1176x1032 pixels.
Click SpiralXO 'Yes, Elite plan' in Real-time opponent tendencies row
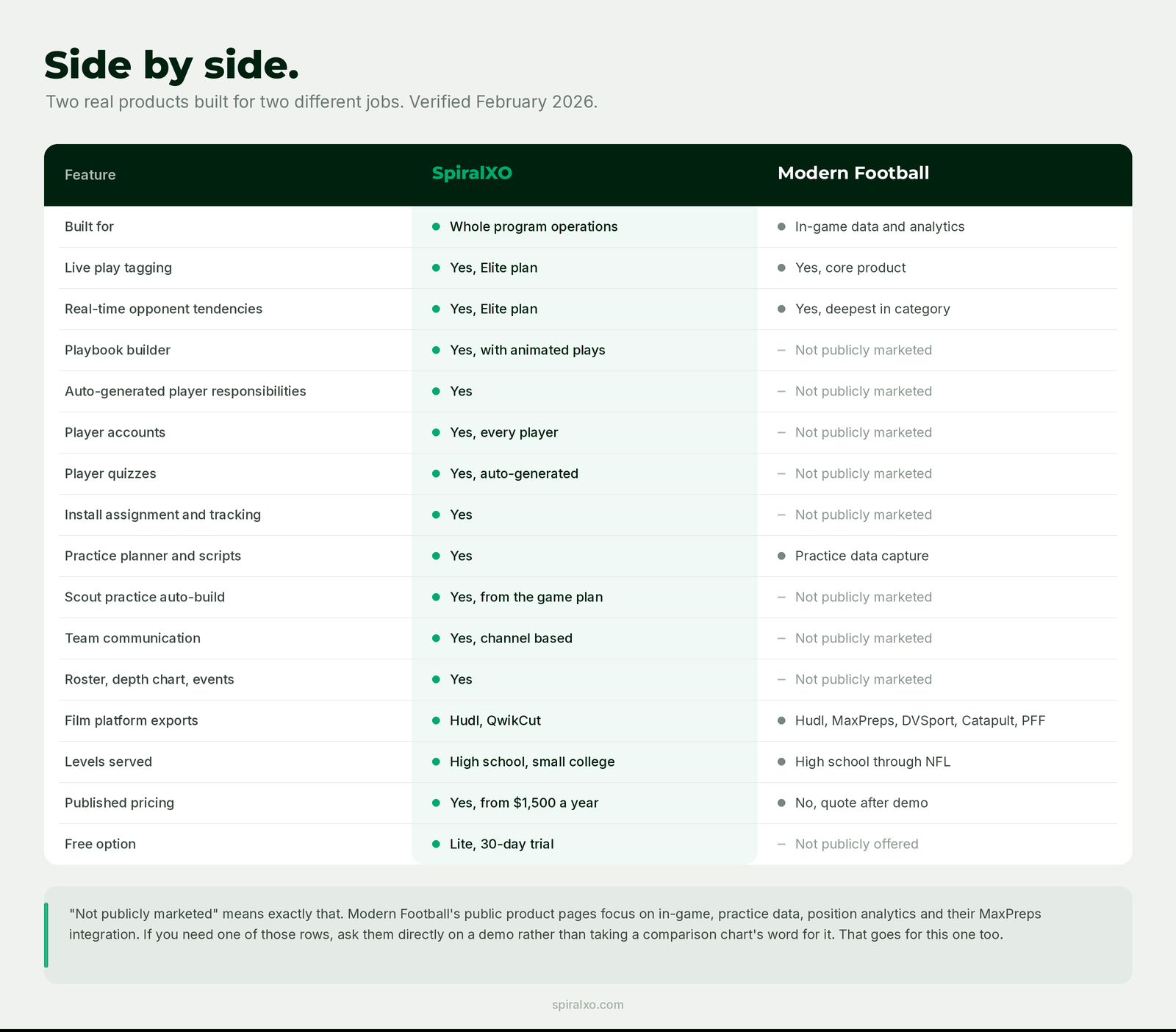pyautogui.click(x=493, y=309)
